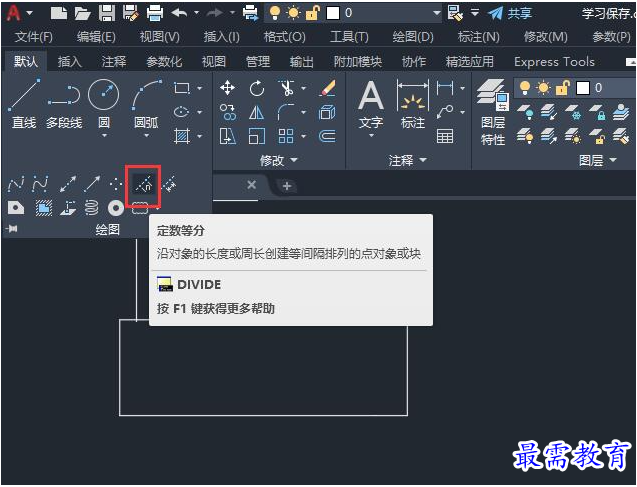Screen dimensions: 637x487
Task: Click the Plot printer icon
Action: 155,13
